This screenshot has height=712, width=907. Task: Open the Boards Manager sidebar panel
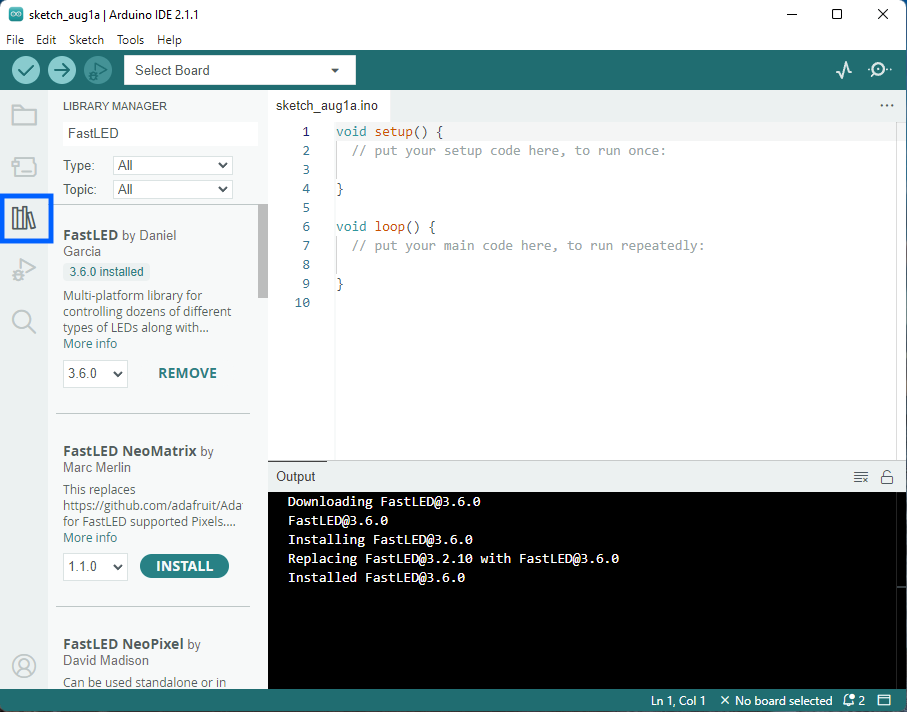coord(24,167)
